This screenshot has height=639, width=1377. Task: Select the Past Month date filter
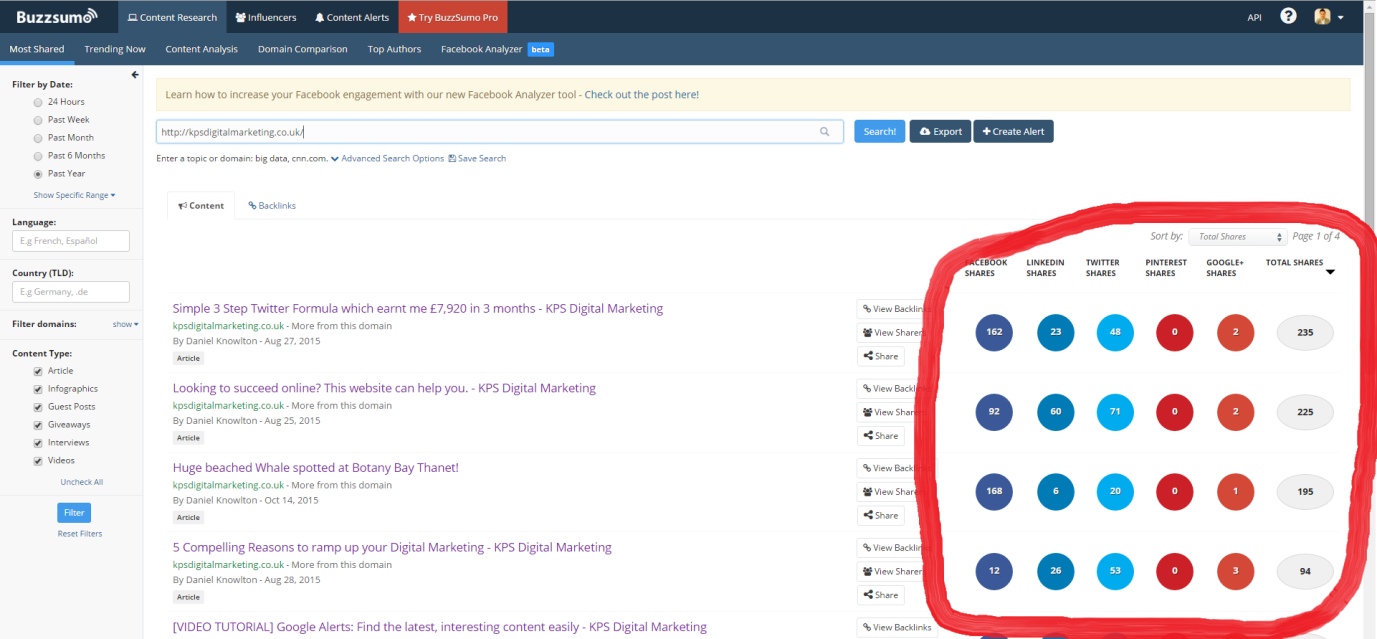[x=39, y=138]
